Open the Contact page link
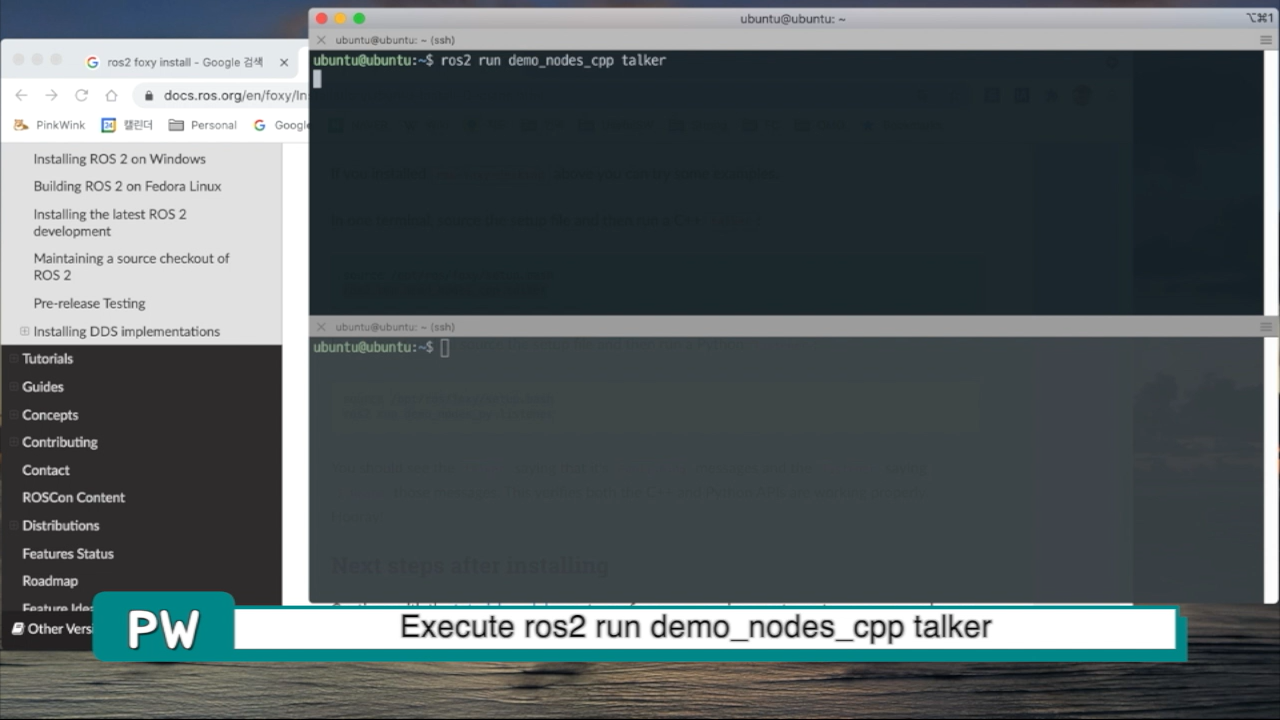 click(46, 470)
